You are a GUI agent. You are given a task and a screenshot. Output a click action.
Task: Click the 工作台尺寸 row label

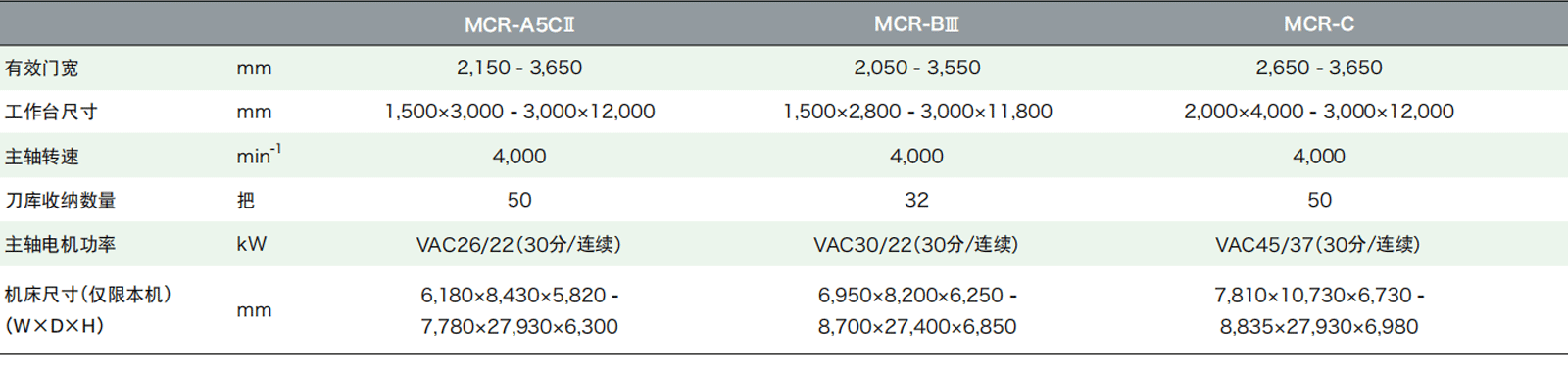point(51,112)
